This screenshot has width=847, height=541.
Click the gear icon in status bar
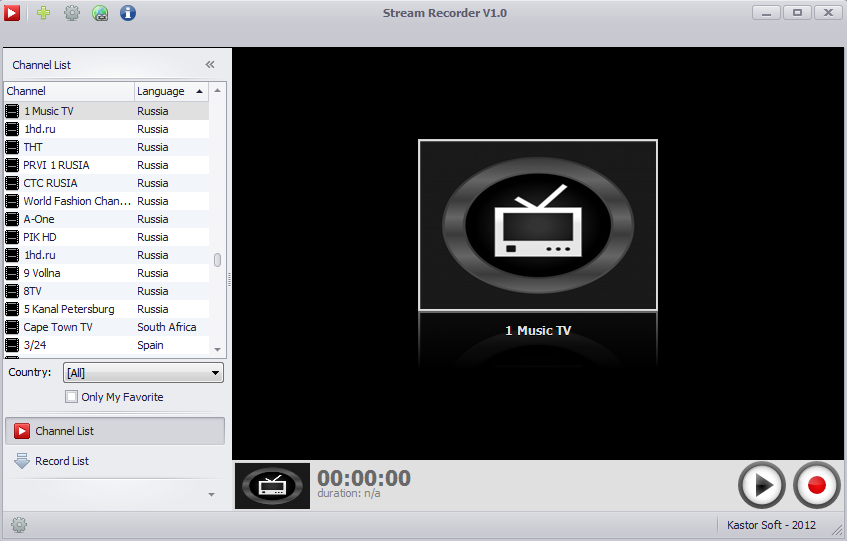point(18,525)
